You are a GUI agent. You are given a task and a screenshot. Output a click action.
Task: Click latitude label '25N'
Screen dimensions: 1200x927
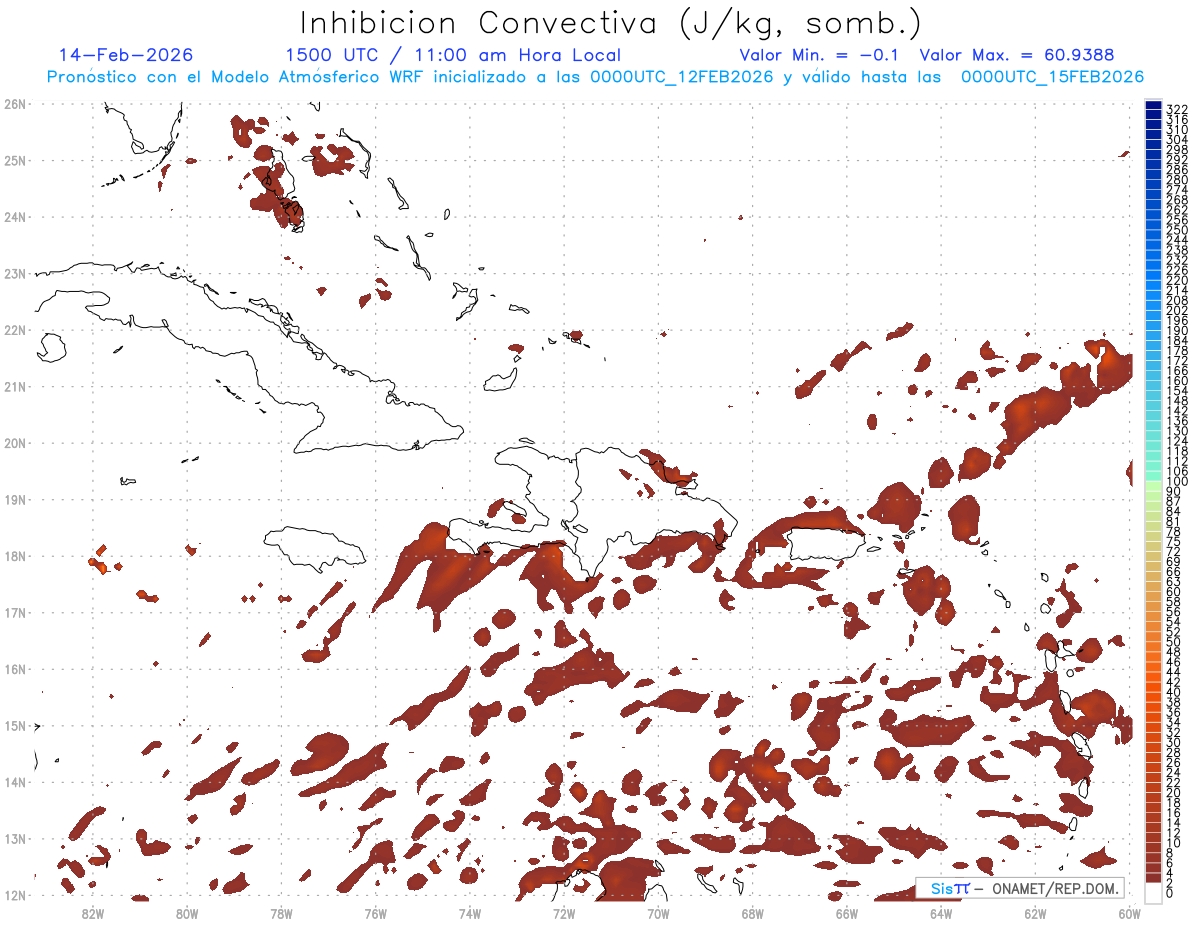click(15, 160)
